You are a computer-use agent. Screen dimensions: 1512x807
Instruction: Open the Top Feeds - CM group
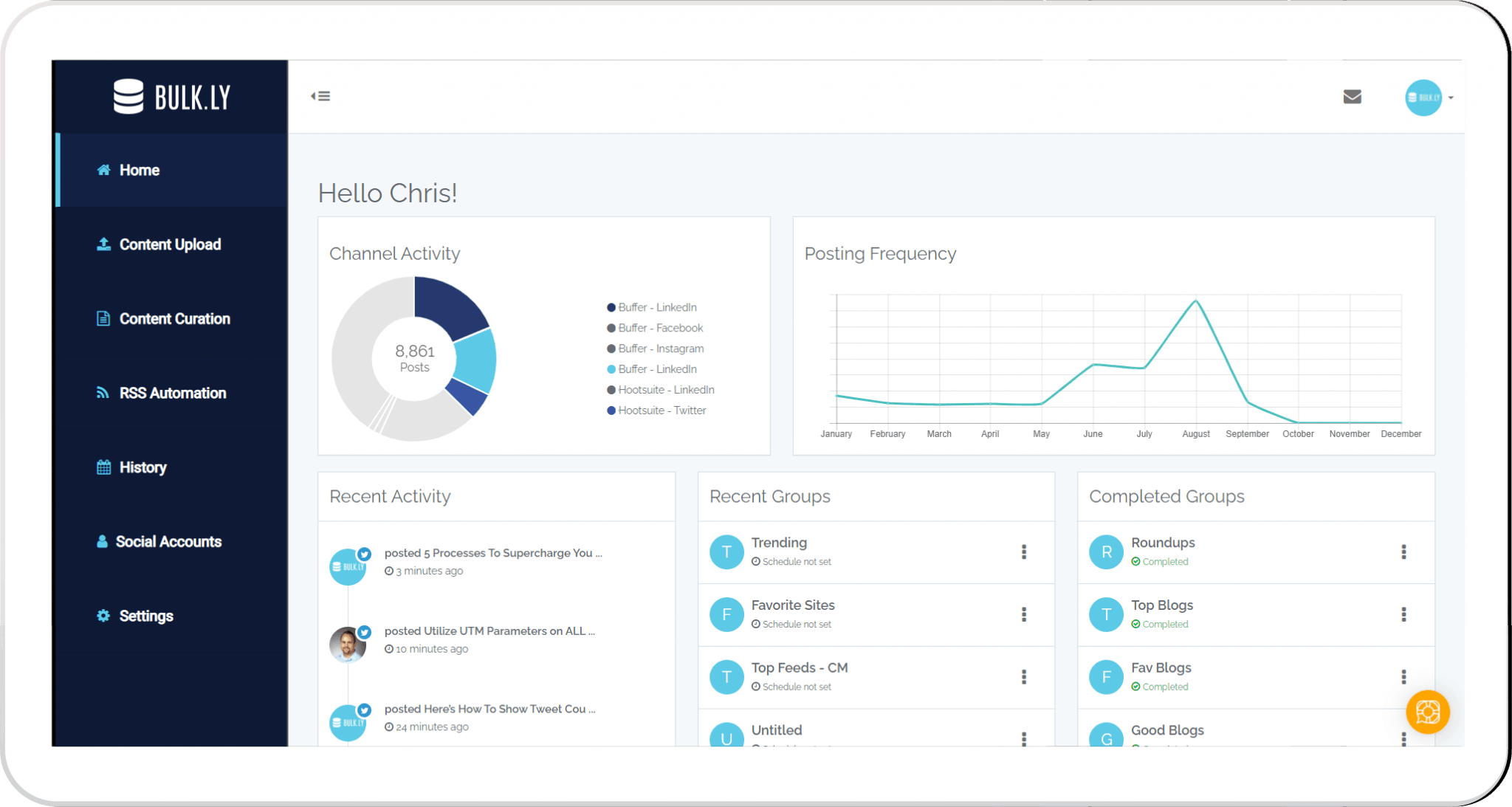pos(799,668)
